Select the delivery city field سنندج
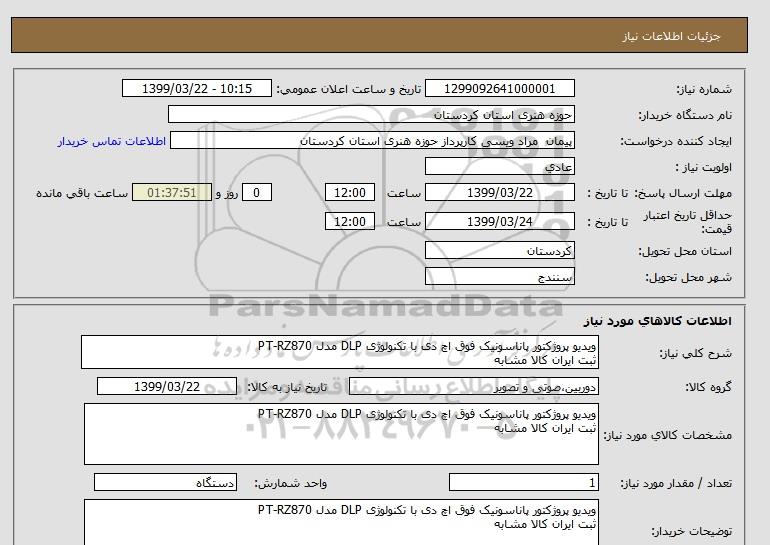The height and width of the screenshot is (545, 770). coord(499,276)
